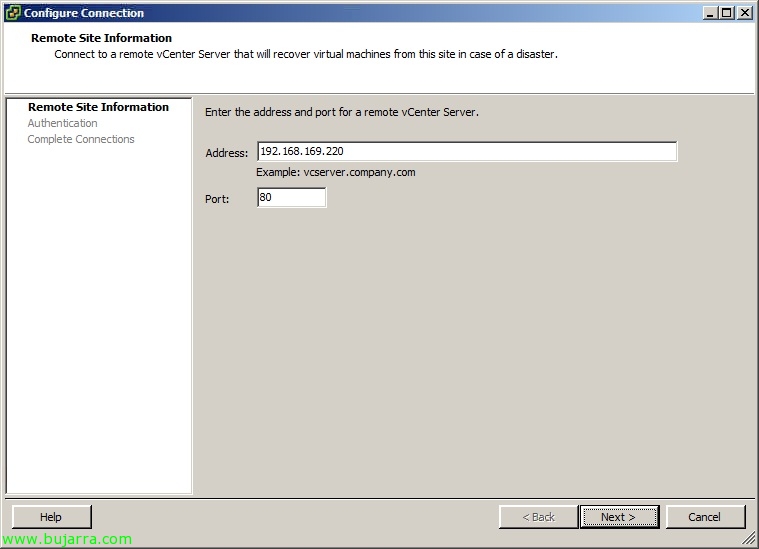Image resolution: width=759 pixels, height=549 pixels.
Task: Click the window resize grip corner
Action: [x=749, y=538]
